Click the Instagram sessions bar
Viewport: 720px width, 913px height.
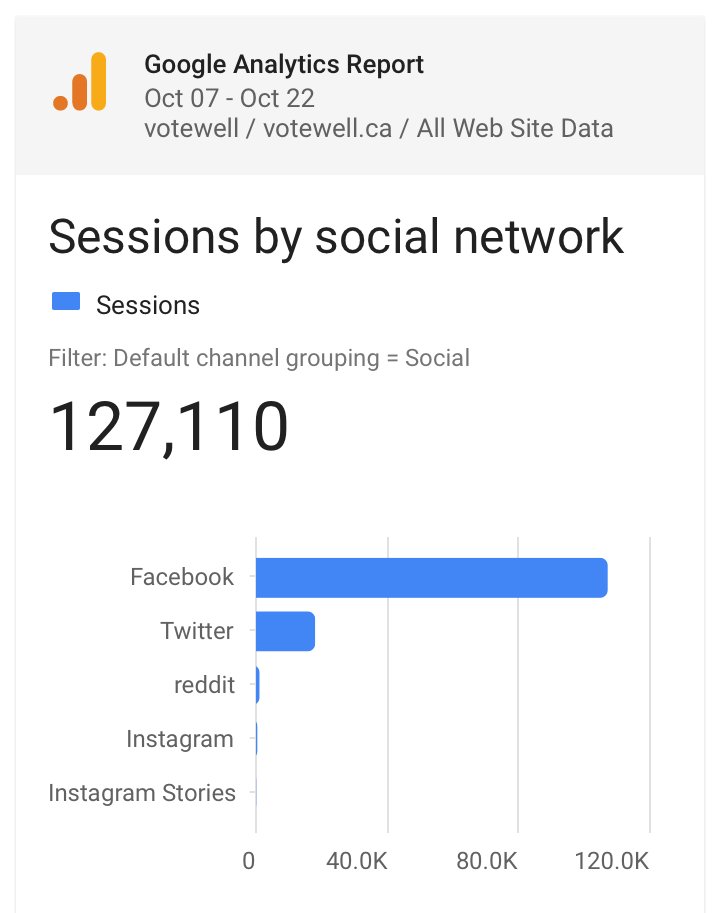click(x=257, y=739)
